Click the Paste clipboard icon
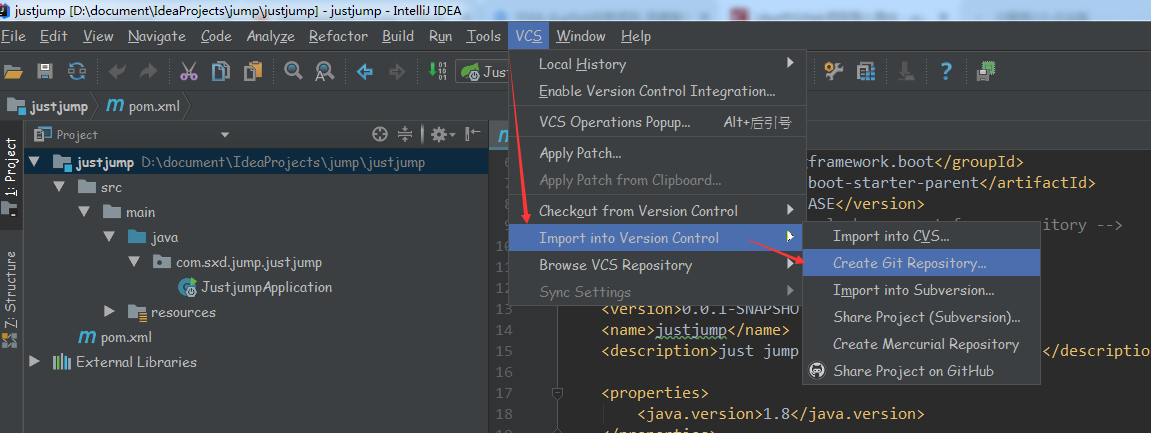This screenshot has width=1151, height=433. point(253,71)
